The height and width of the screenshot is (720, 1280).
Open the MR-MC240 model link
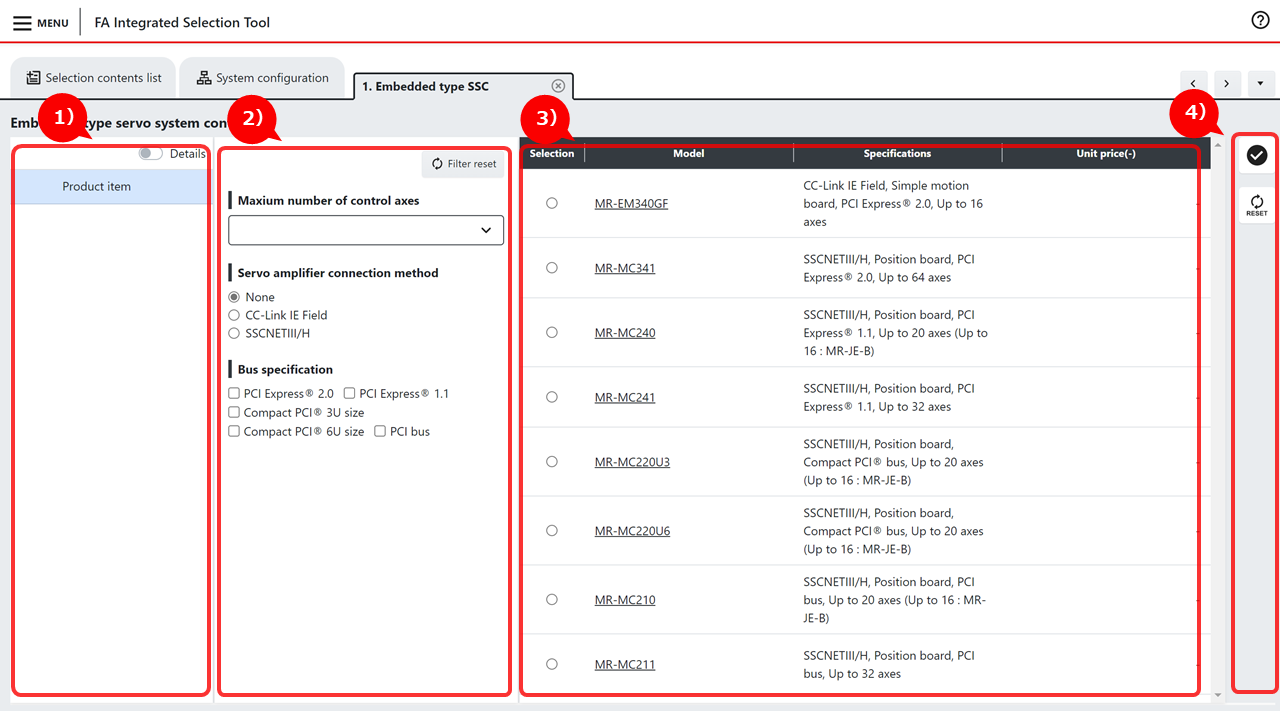(x=625, y=333)
